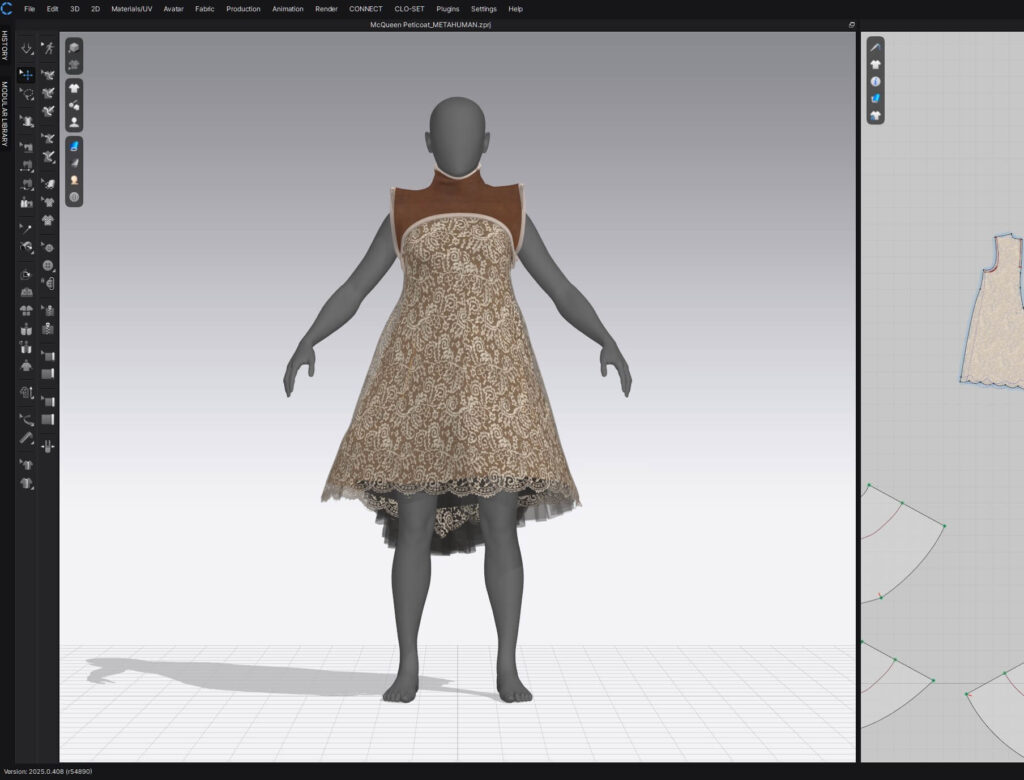This screenshot has width=1024, height=780.
Task: Expand the HISTORY panel on the far left
Action: (6, 45)
